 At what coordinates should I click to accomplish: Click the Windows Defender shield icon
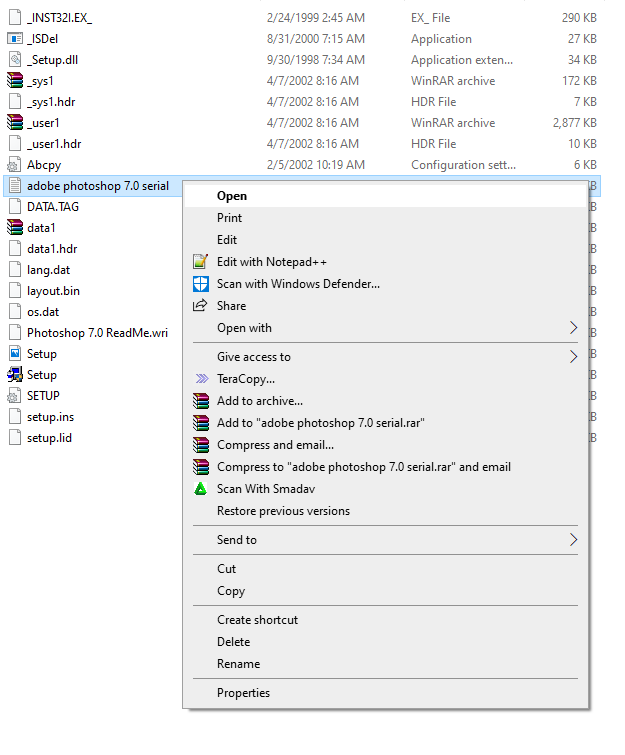coord(200,284)
